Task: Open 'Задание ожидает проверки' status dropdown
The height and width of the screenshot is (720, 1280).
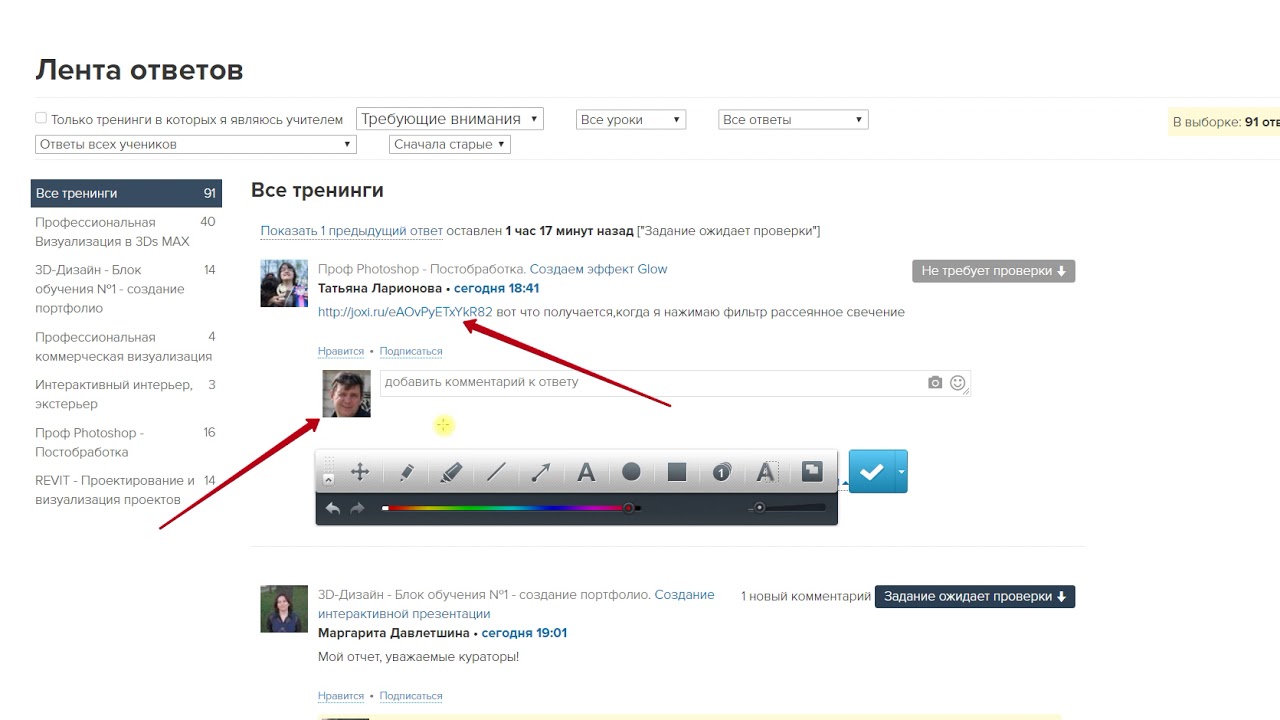Action: [x=975, y=596]
